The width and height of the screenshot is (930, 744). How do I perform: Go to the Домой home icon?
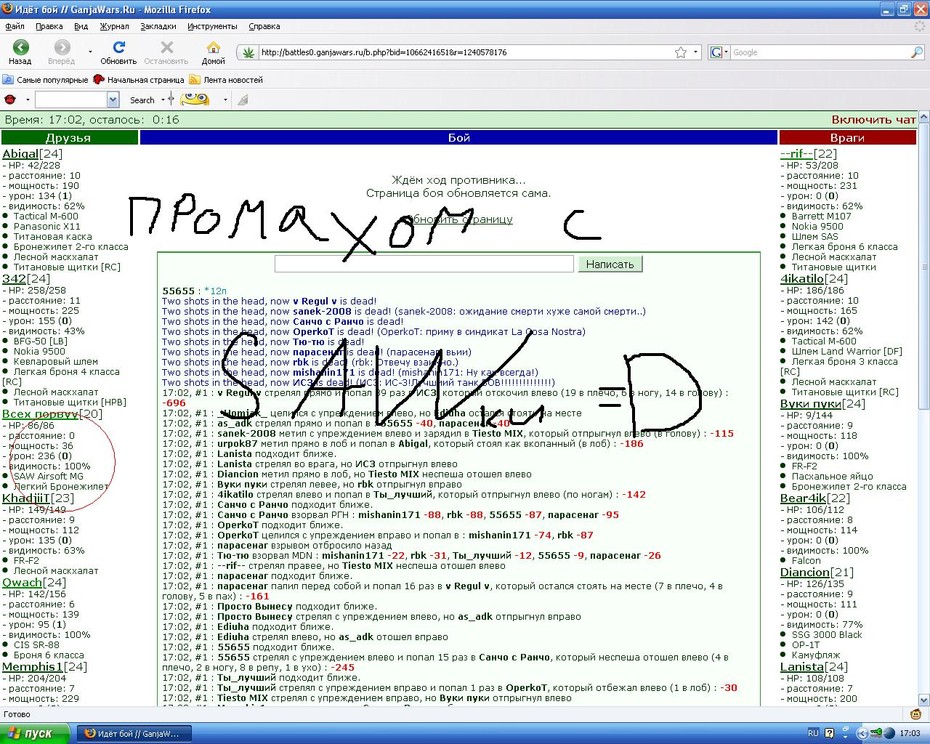coord(213,47)
